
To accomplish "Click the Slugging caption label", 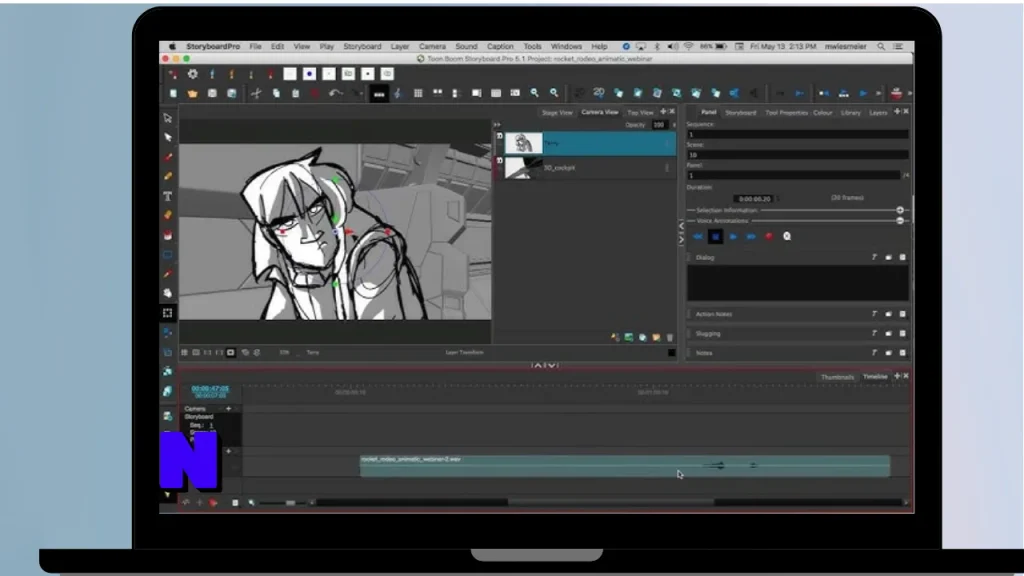I will pos(708,334).
